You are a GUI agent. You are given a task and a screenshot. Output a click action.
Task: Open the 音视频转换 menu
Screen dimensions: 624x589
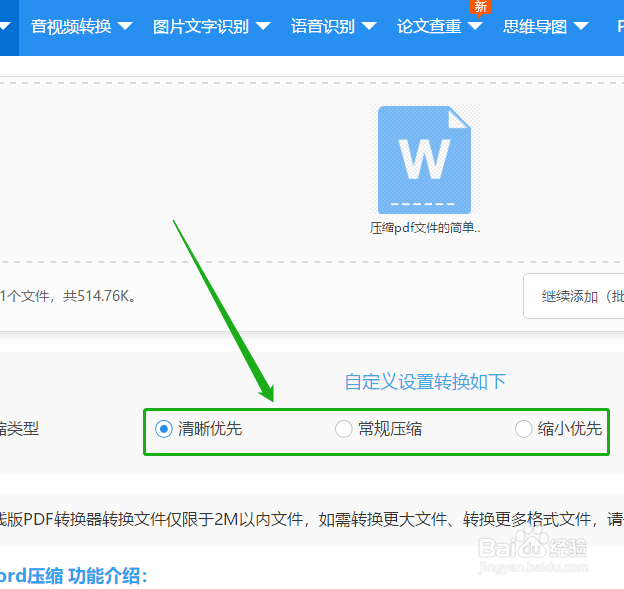coord(71,27)
